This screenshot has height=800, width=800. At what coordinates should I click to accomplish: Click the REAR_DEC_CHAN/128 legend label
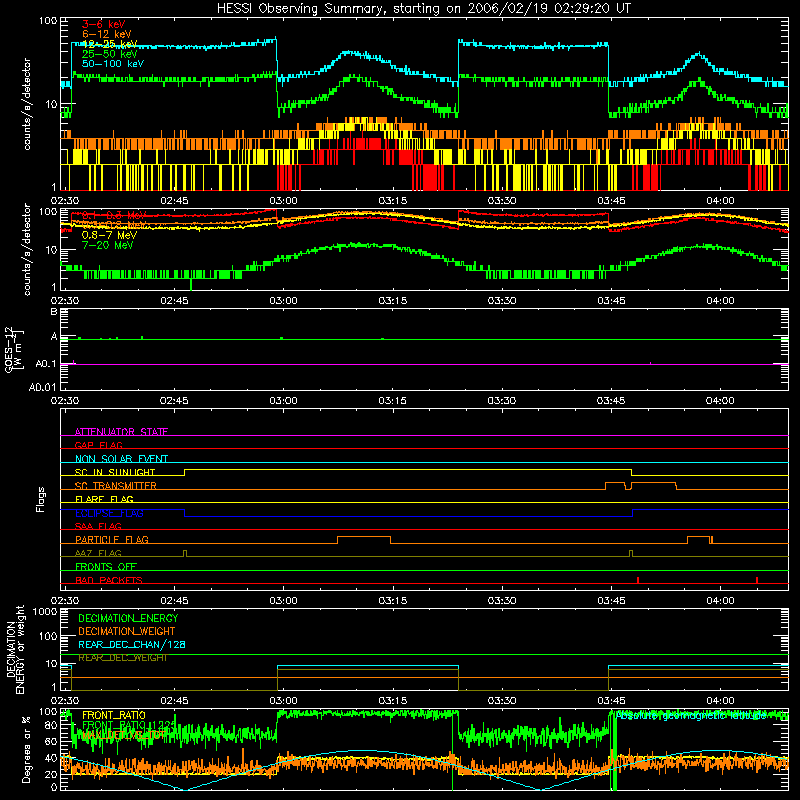coord(132,644)
